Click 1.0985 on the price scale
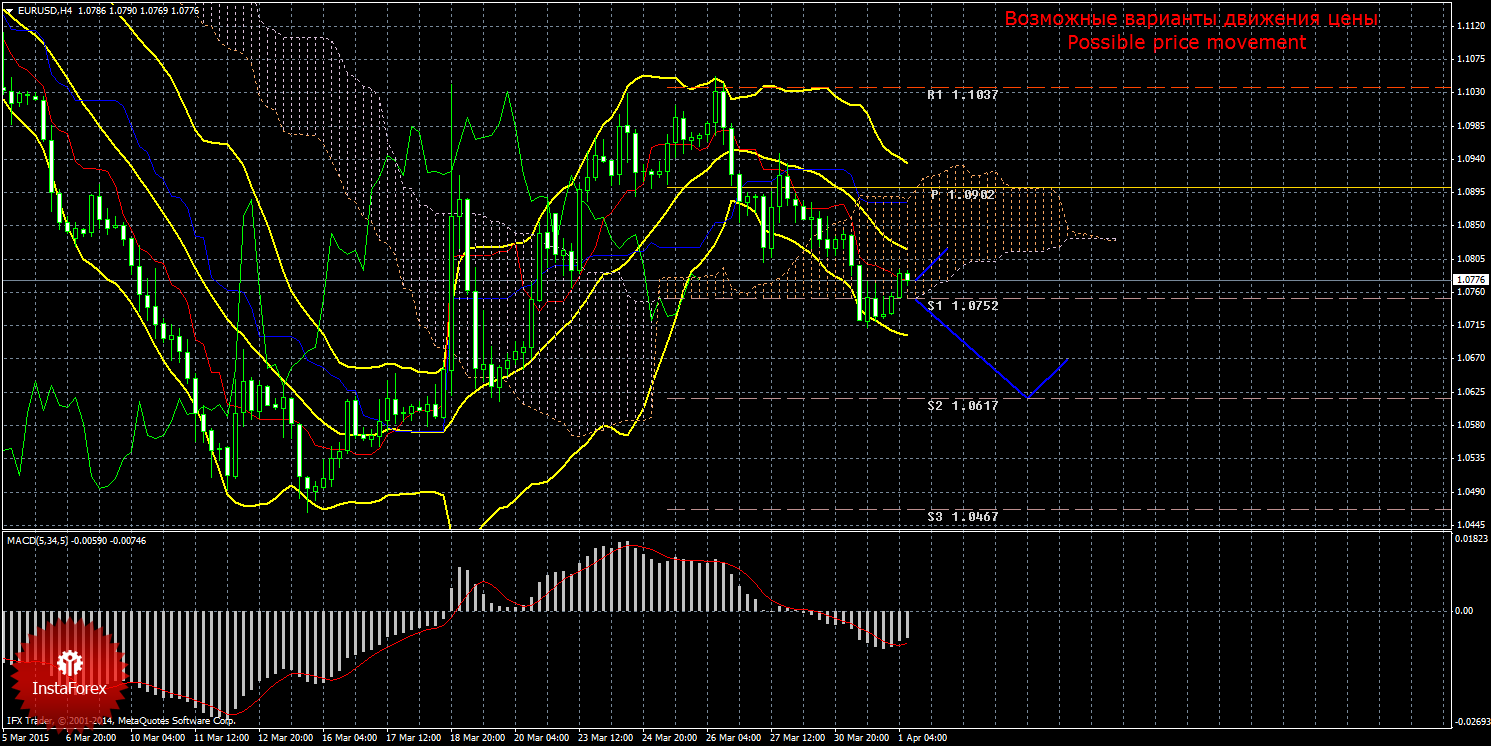Screen dimensions: 1491x746 (x=1470, y=127)
